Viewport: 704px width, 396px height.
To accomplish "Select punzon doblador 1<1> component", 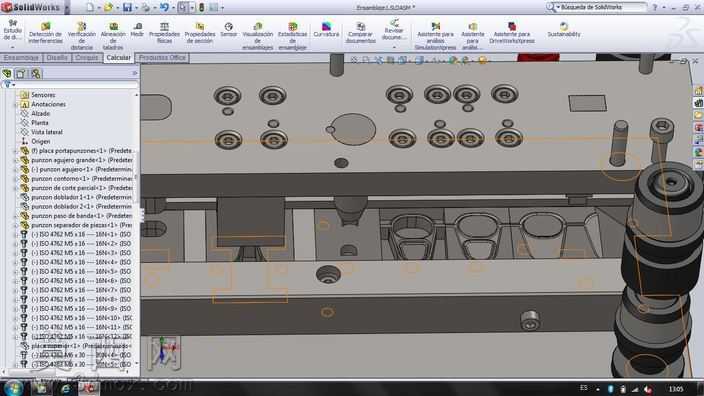I will (81, 197).
